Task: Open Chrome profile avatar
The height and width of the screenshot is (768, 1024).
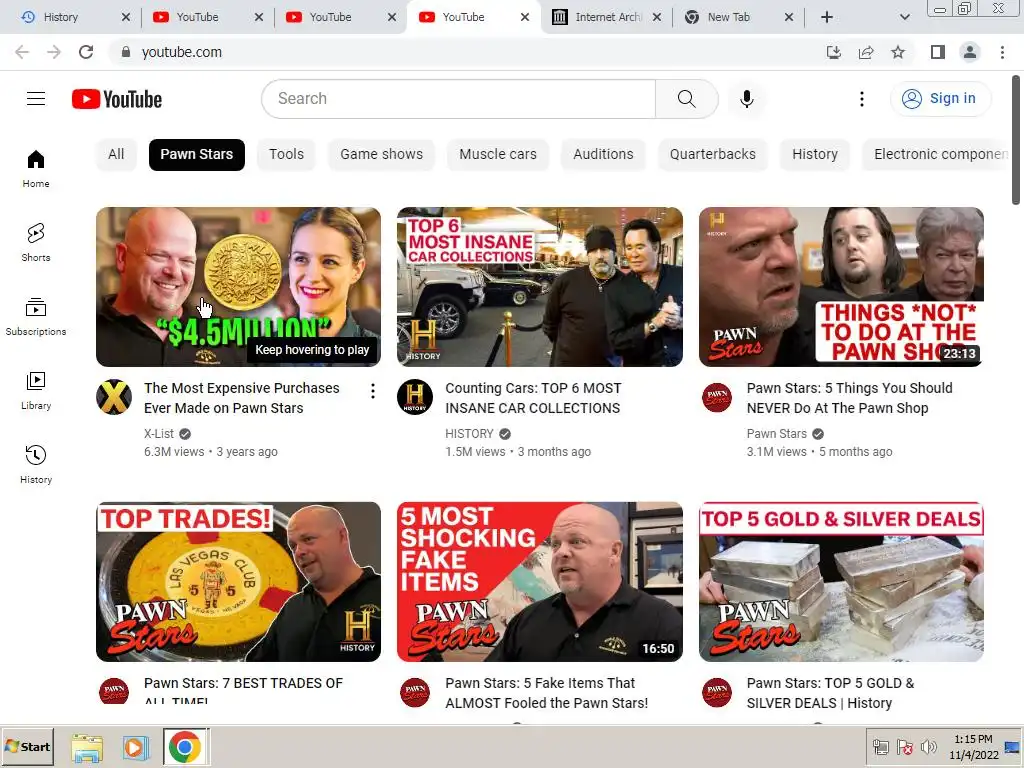Action: coord(970,52)
